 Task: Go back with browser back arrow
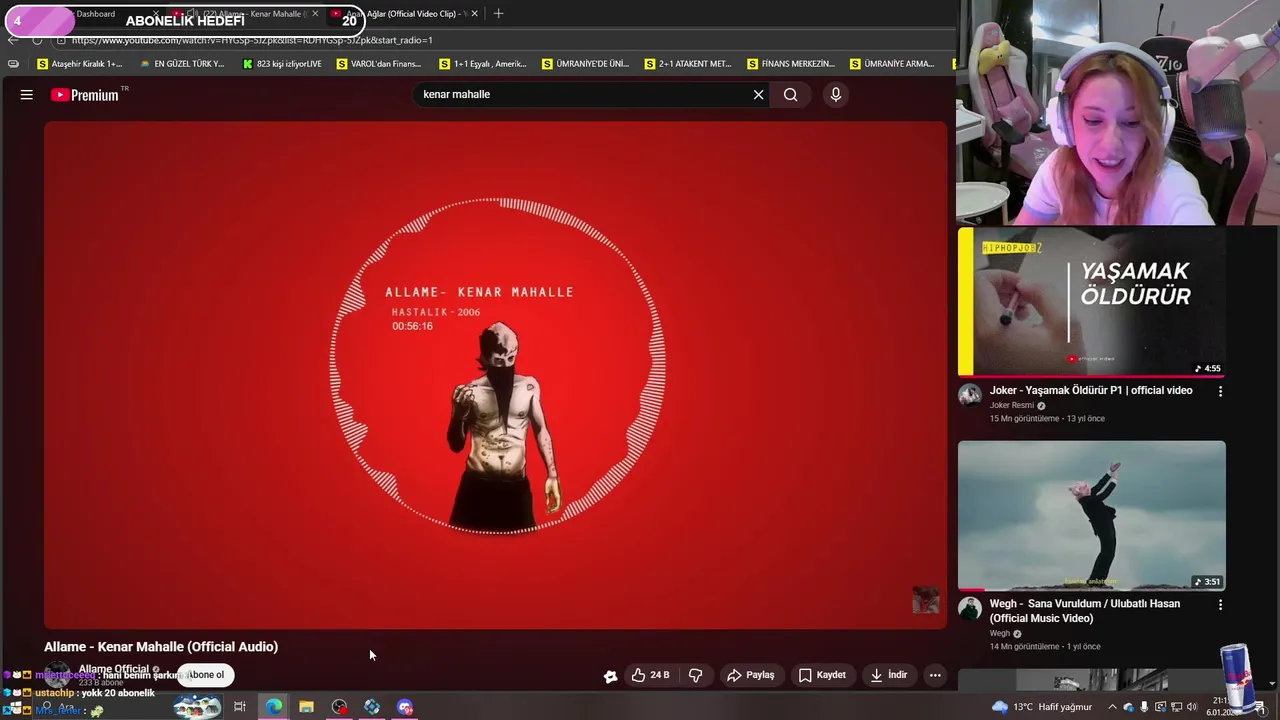click(12, 40)
